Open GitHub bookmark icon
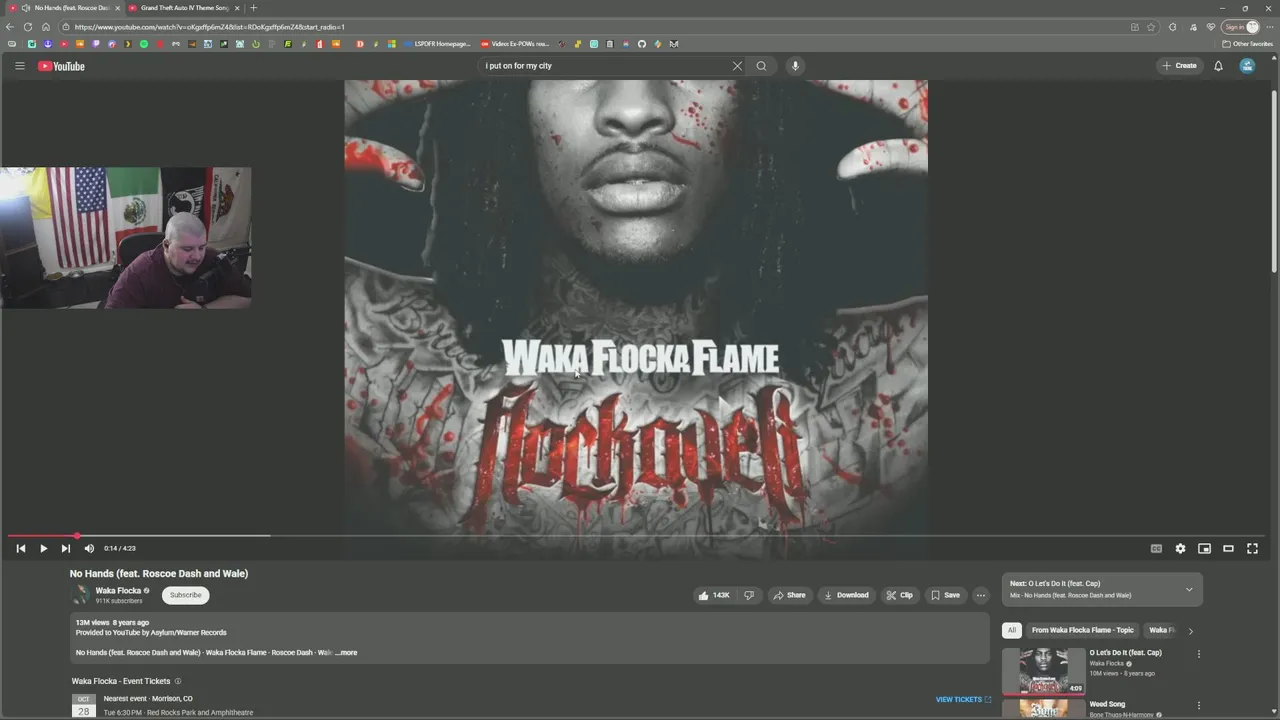The width and height of the screenshot is (1280, 720). tap(642, 44)
